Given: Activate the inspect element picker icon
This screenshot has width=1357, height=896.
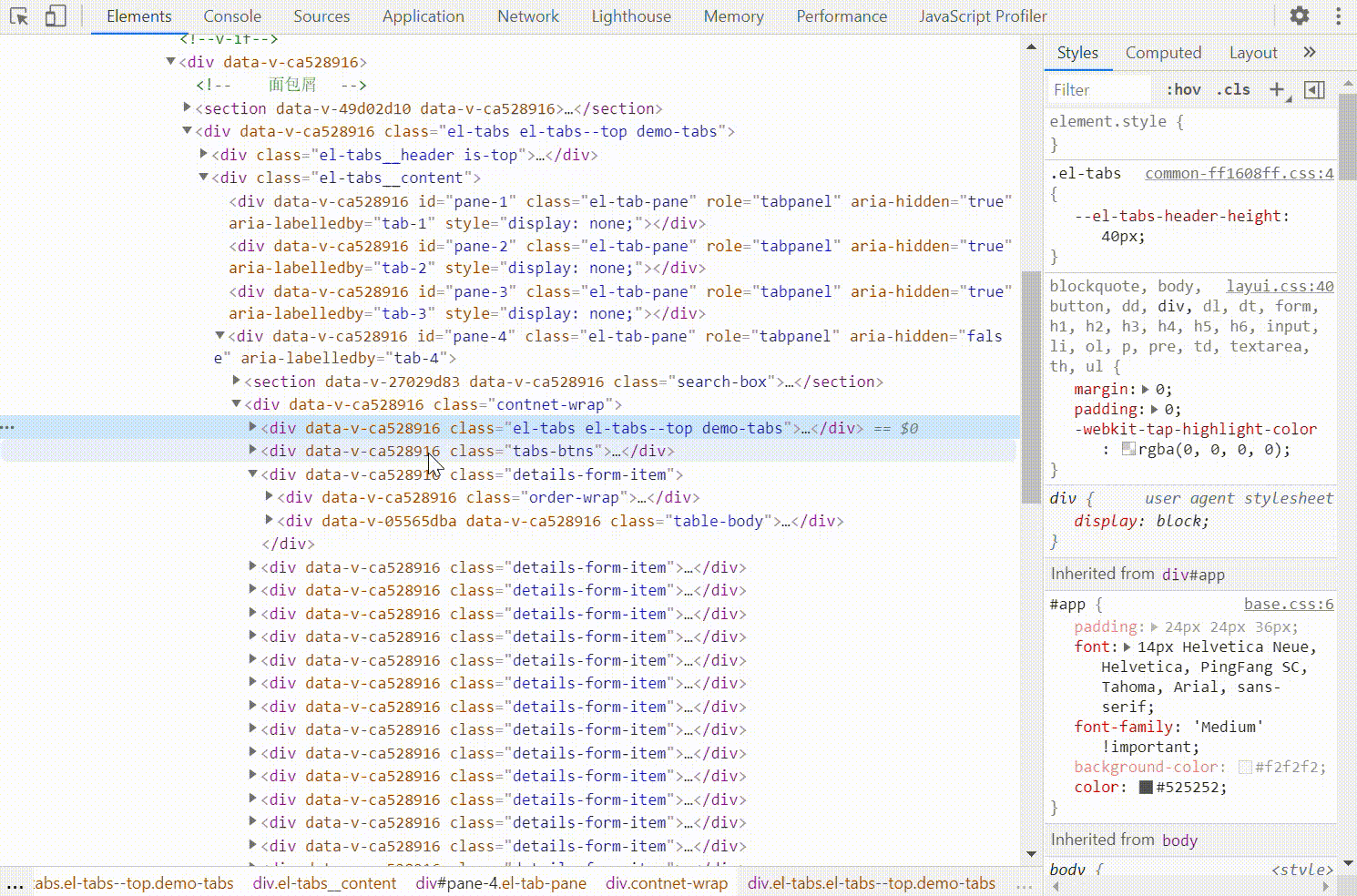Looking at the screenshot, I should [19, 16].
